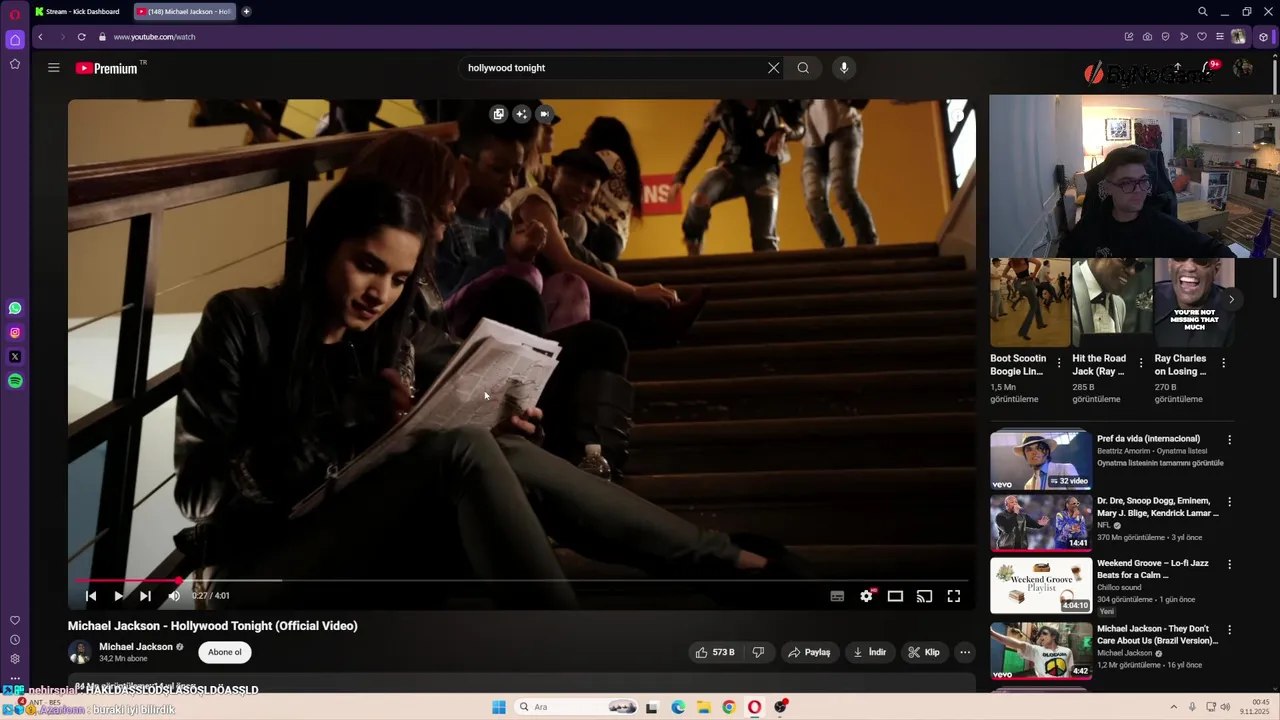
Task: Cast video to a device
Action: tap(924, 596)
